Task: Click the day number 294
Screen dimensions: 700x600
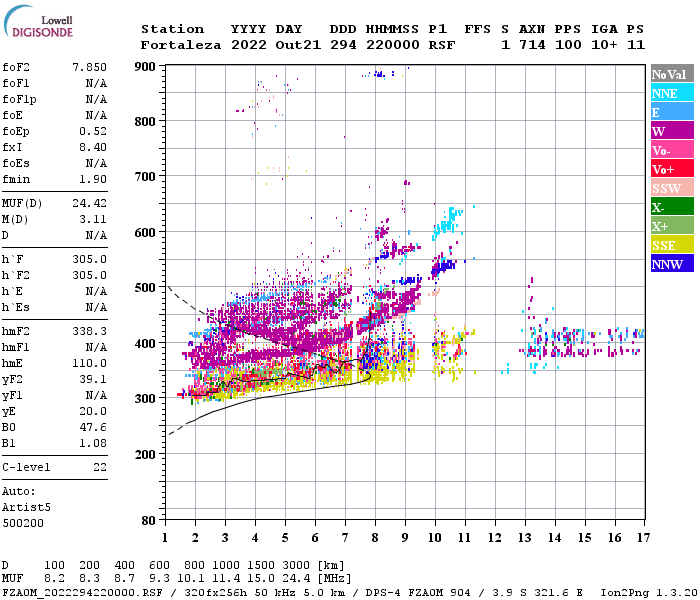Action: coord(343,45)
